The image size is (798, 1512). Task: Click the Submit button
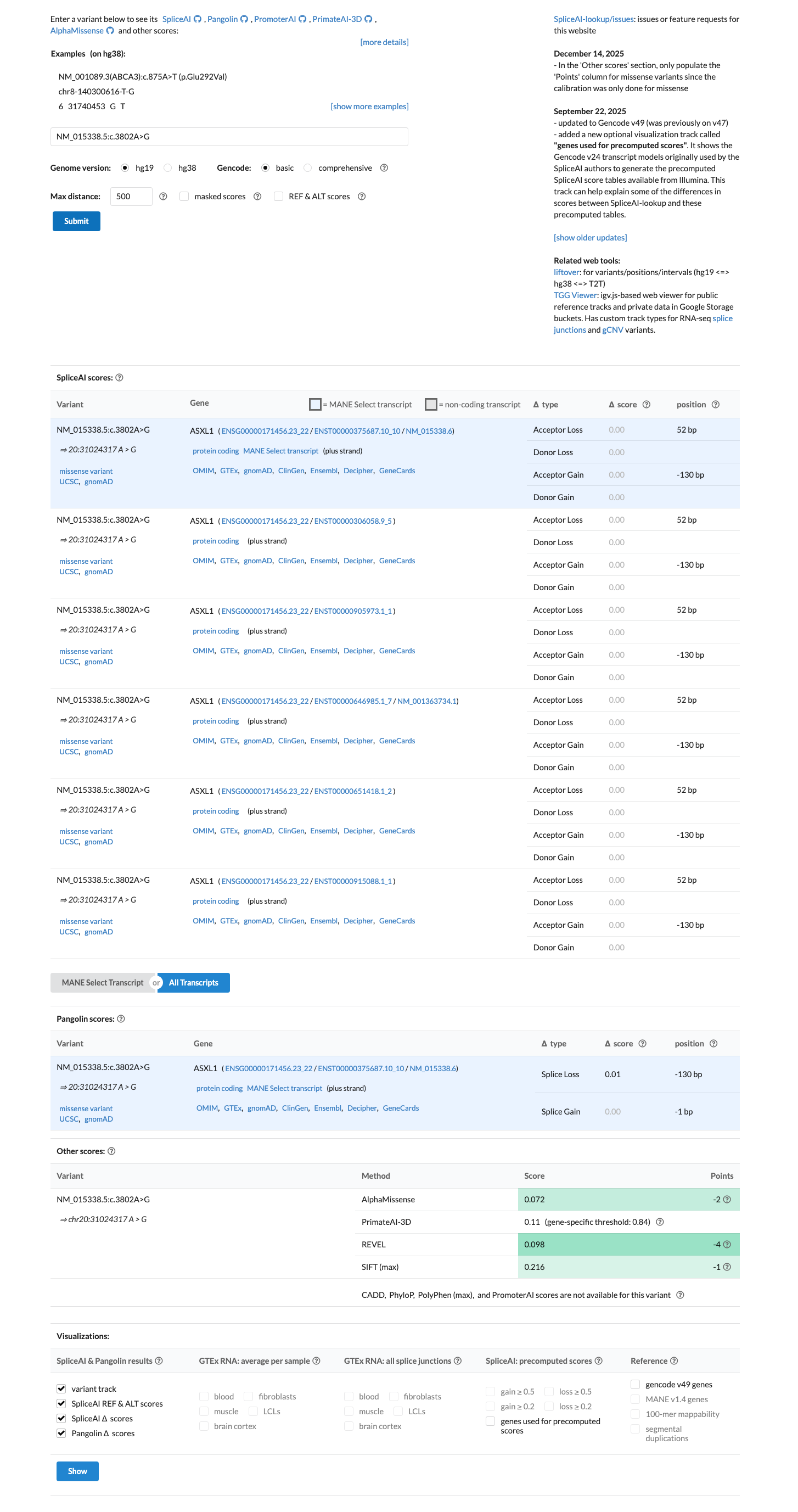[x=76, y=221]
